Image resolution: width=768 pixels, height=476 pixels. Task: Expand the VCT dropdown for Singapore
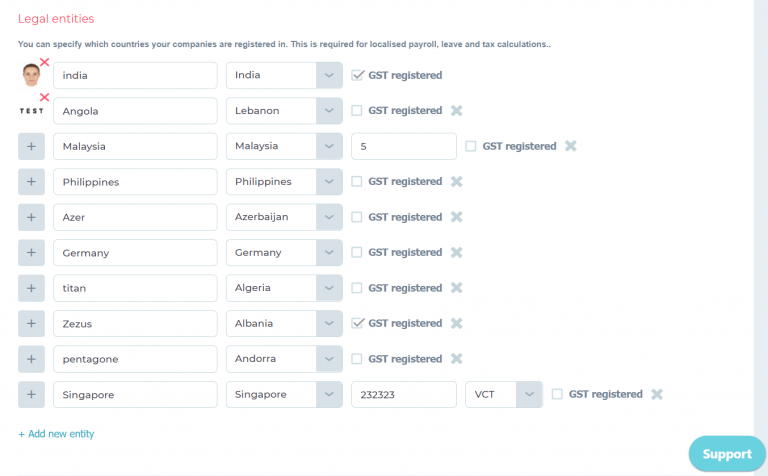(504, 394)
